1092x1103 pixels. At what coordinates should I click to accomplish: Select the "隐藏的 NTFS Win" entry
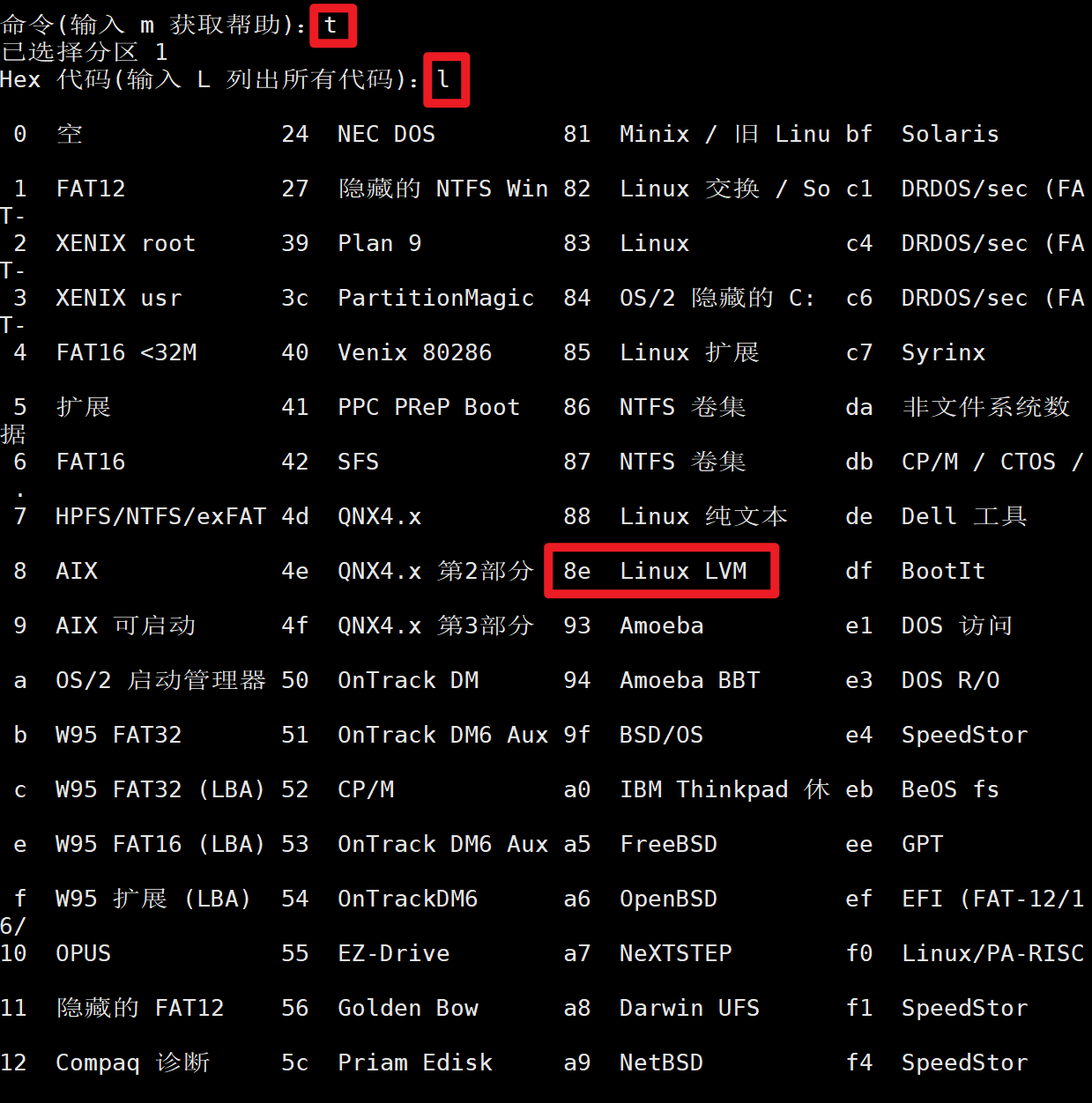pyautogui.click(x=443, y=189)
